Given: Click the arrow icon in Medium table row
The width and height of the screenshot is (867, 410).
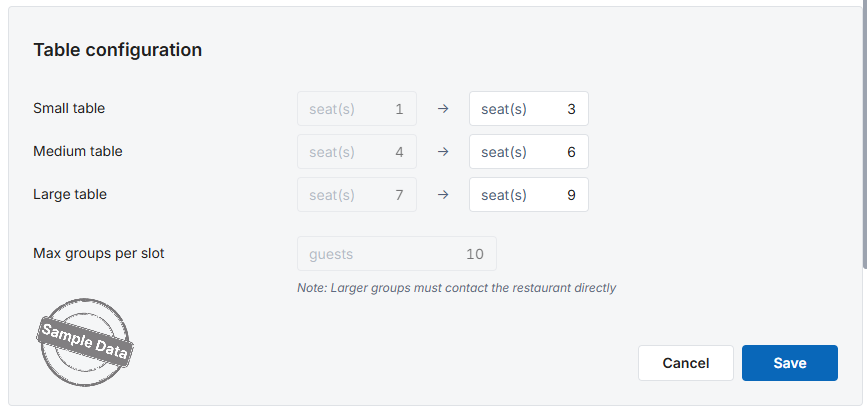Looking at the screenshot, I should 442,151.
